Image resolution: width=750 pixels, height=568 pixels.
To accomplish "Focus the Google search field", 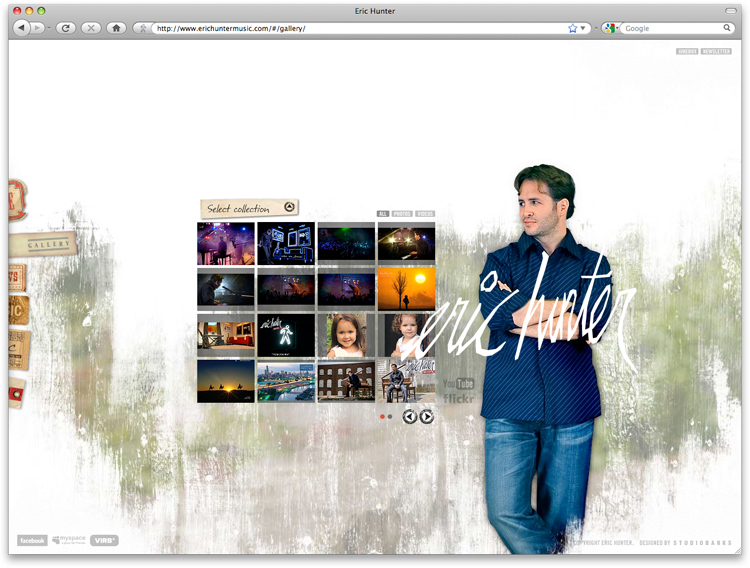I will click(x=672, y=28).
